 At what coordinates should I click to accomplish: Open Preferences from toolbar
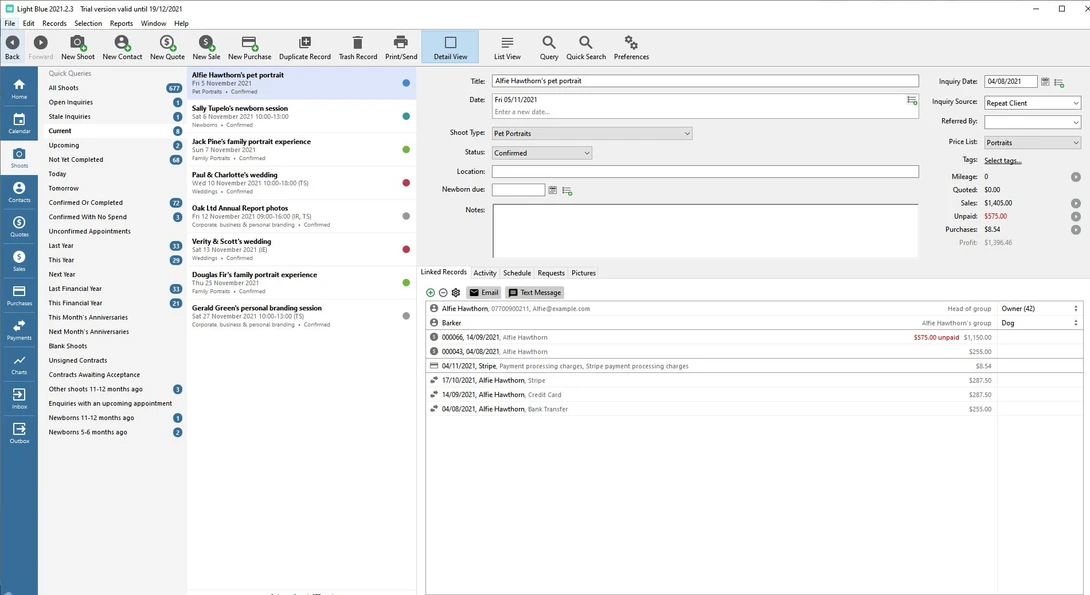(x=631, y=47)
